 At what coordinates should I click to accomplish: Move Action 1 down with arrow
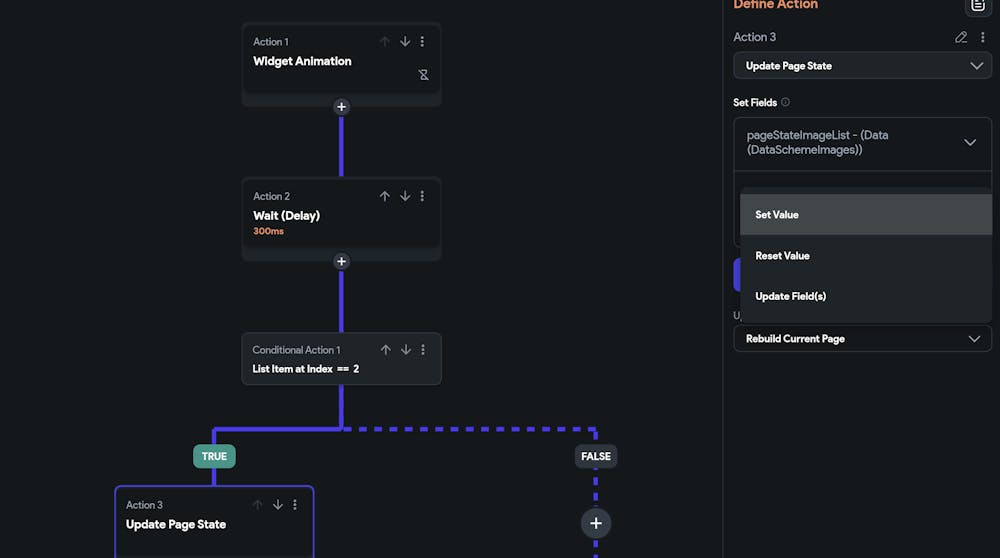405,42
